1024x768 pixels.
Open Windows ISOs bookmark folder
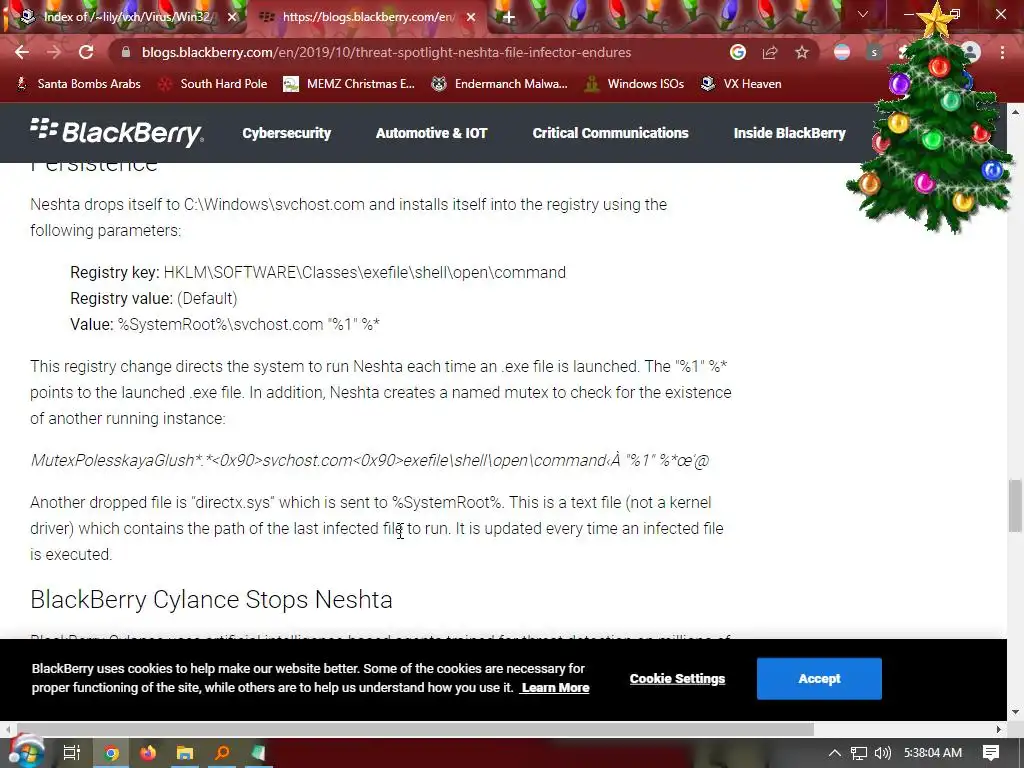(634, 84)
